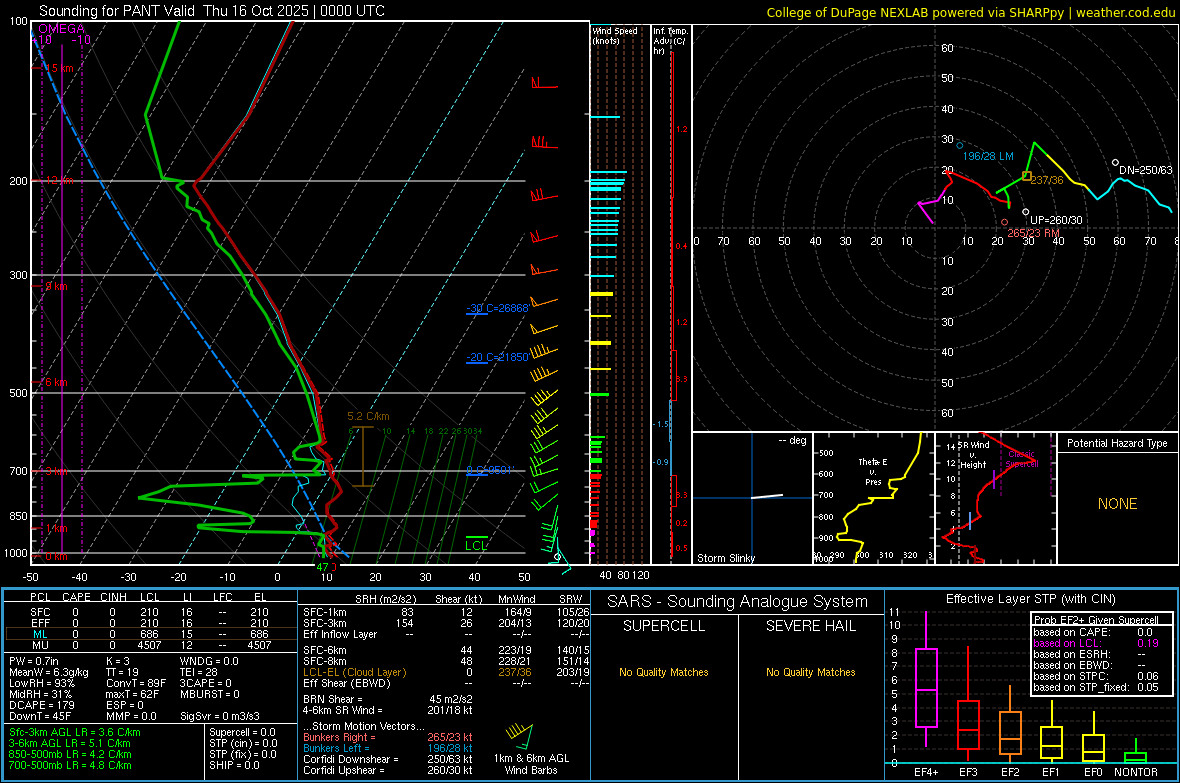This screenshot has width=1180, height=783.
Task: Click the 'Potential Hazard Type' header
Action: [x=1117, y=443]
